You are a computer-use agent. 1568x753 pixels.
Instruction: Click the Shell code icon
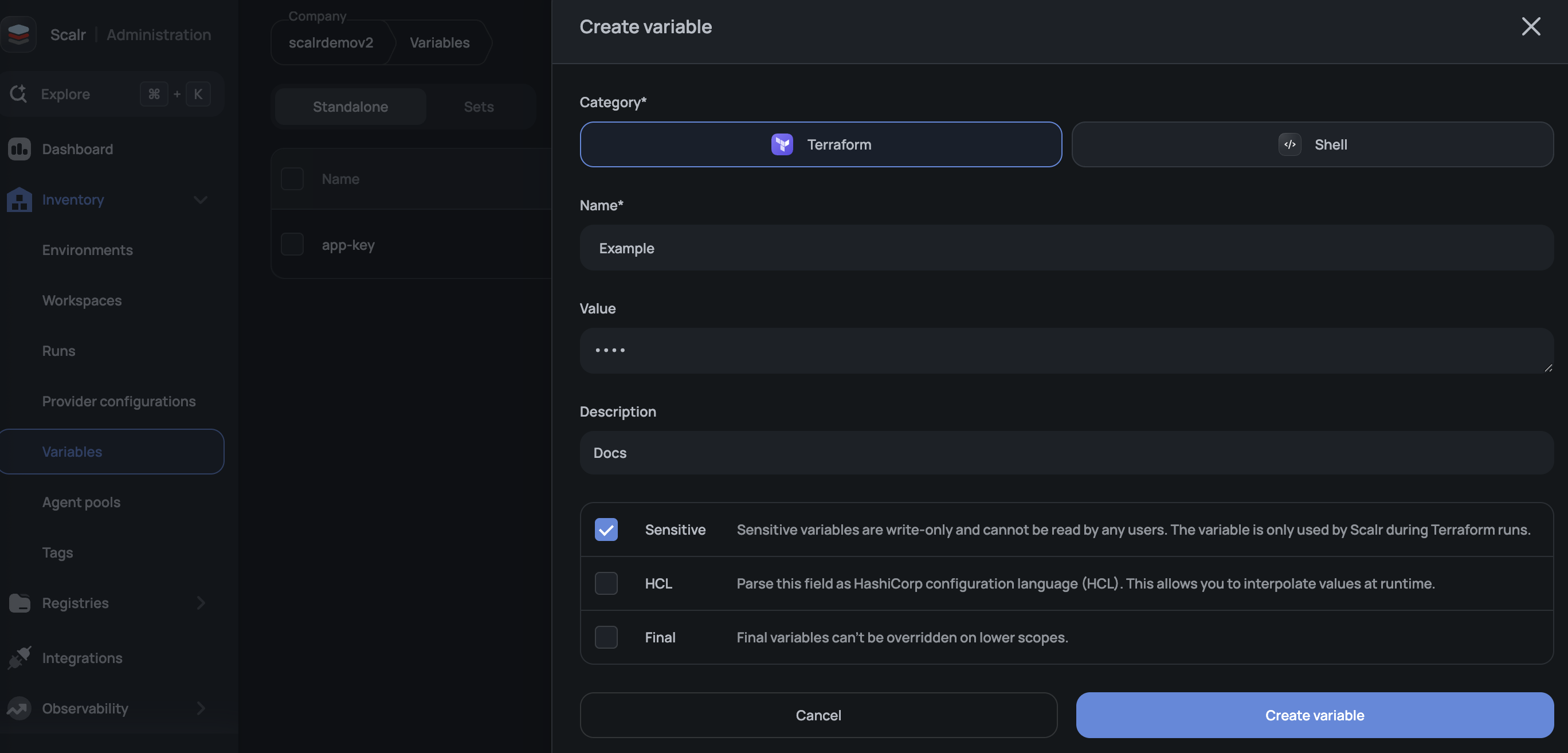click(1289, 144)
